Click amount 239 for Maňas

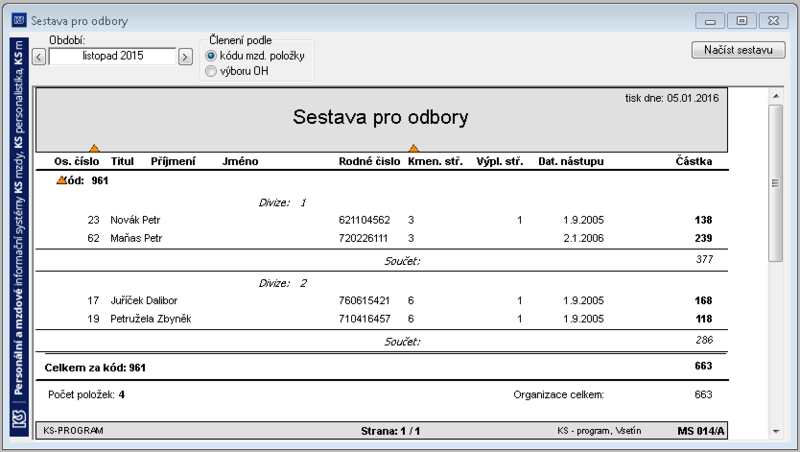pyautogui.click(x=703, y=238)
